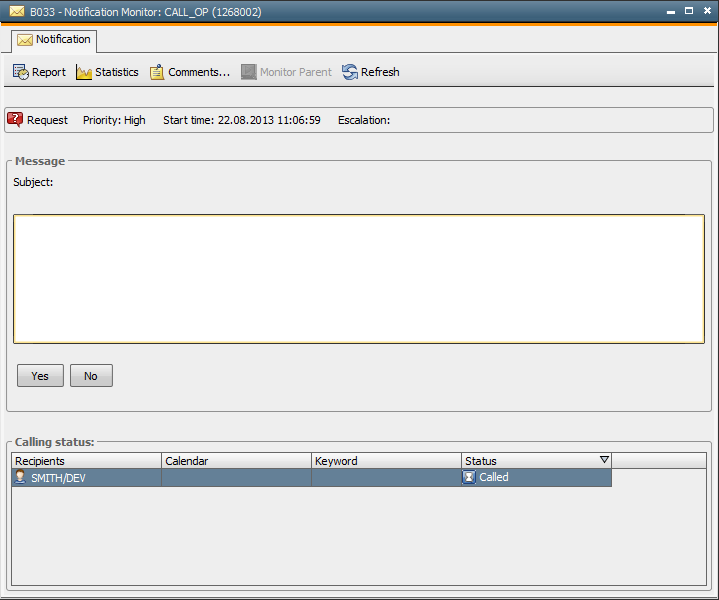
Task: Open the Report toolbar icon
Action: click(x=21, y=72)
